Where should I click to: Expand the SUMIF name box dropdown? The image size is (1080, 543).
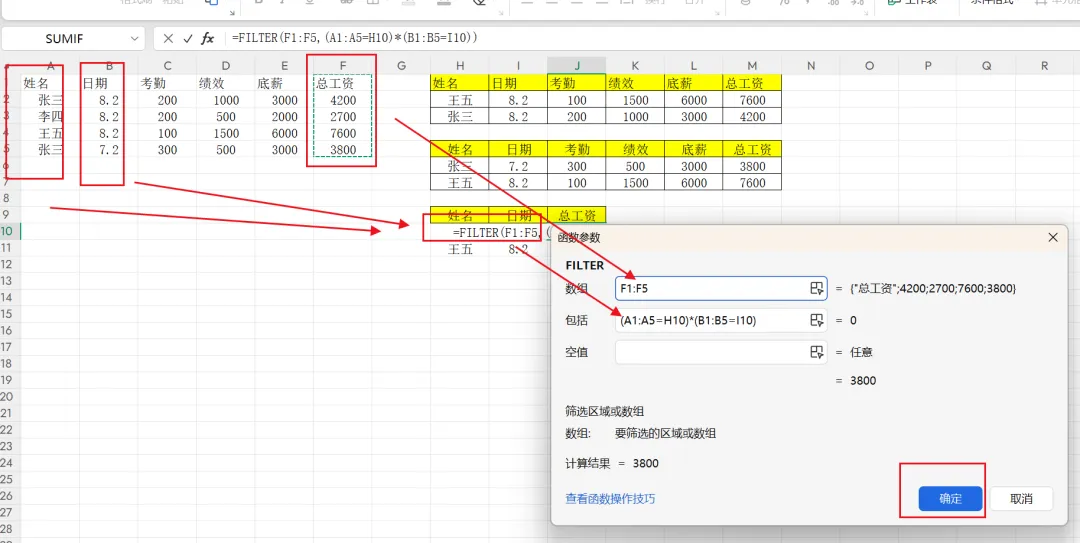point(133,39)
